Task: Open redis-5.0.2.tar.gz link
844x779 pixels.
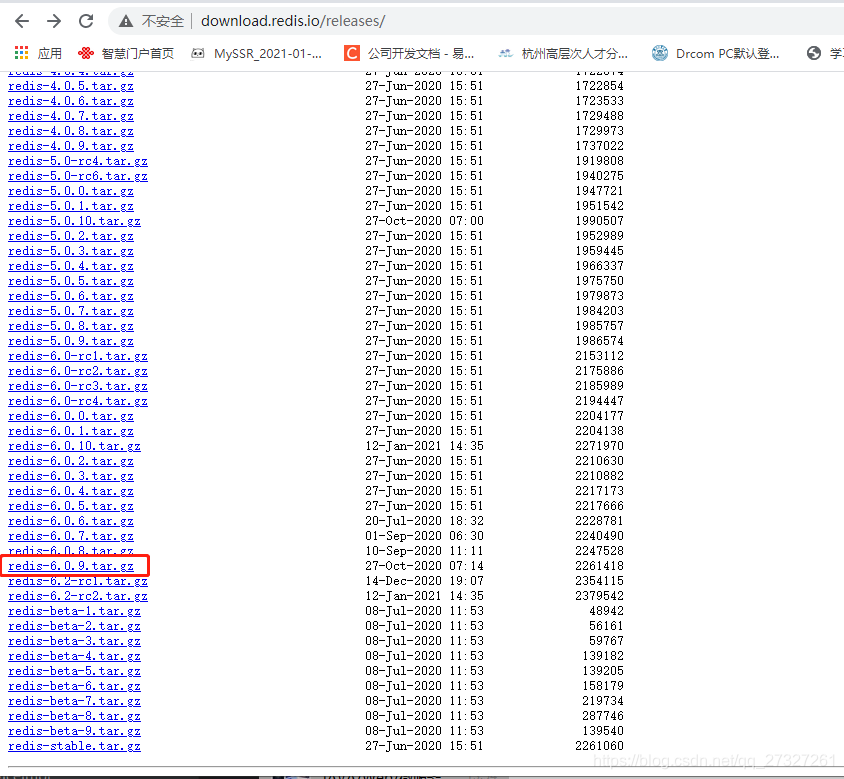Action: [71, 236]
